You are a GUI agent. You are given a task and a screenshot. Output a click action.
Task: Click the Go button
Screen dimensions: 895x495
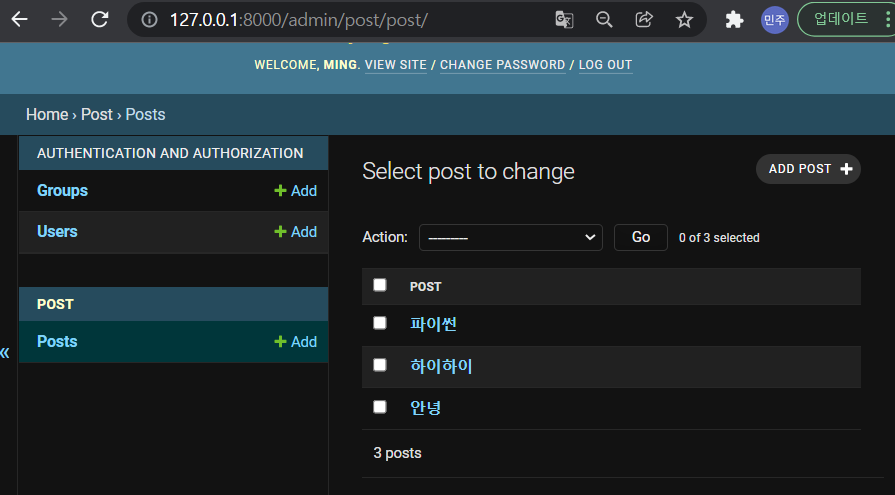click(x=640, y=238)
